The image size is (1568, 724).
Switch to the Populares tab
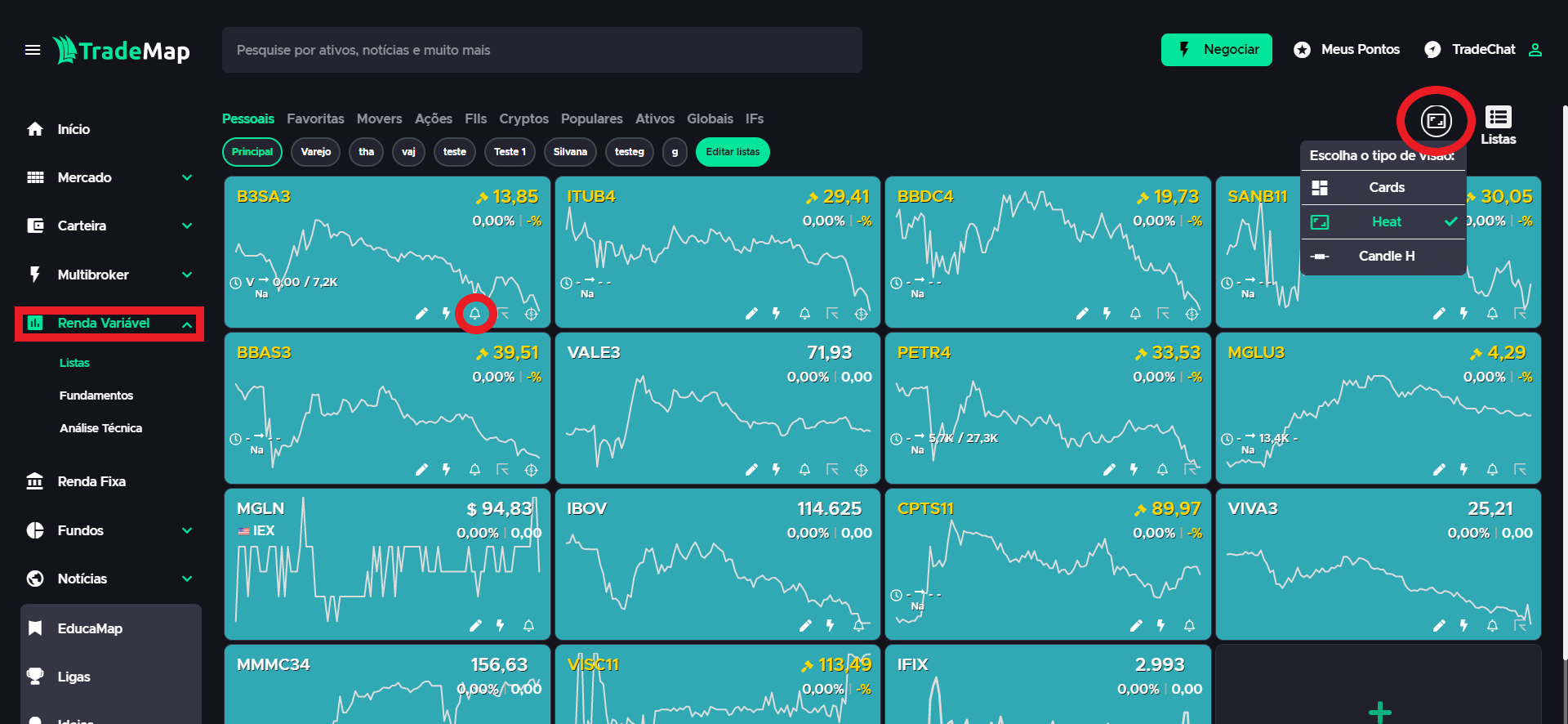(x=591, y=118)
